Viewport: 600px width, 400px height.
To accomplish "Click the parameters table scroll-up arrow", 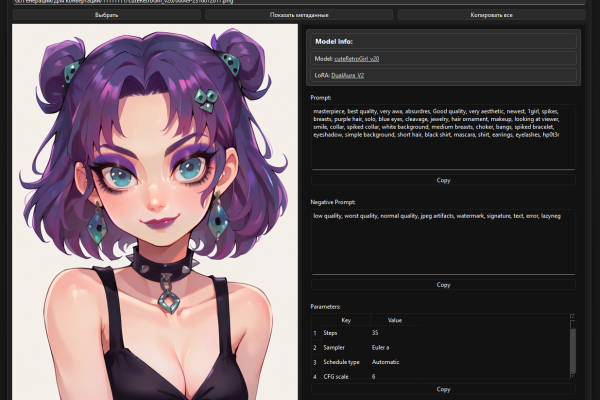I will point(572,317).
